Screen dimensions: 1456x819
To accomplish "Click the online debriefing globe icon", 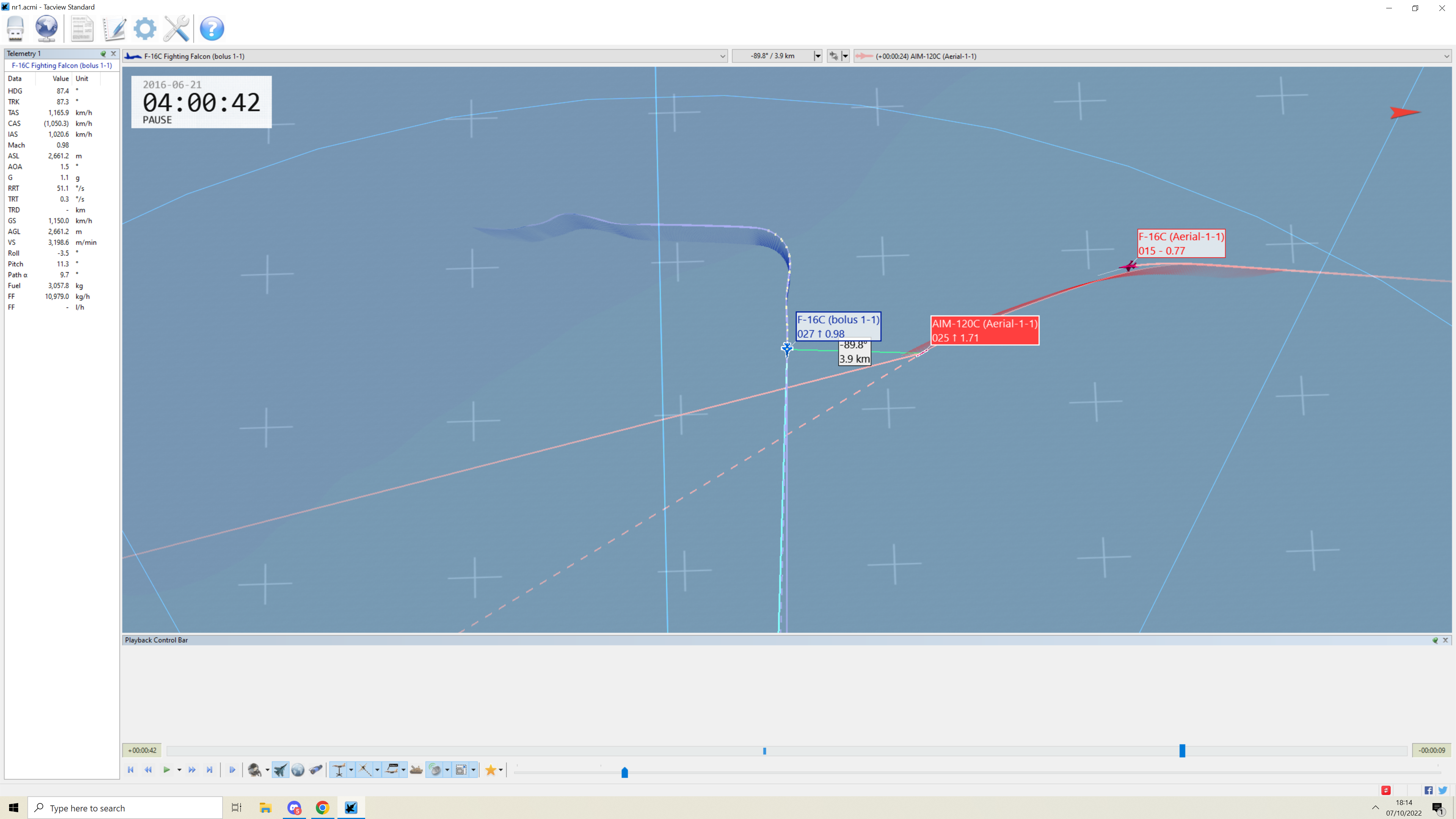I will pos(46,28).
